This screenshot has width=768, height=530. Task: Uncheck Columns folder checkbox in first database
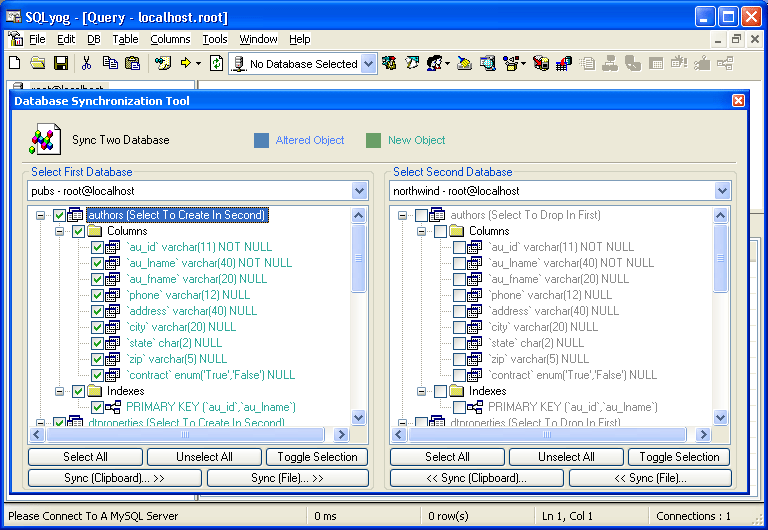(78, 231)
